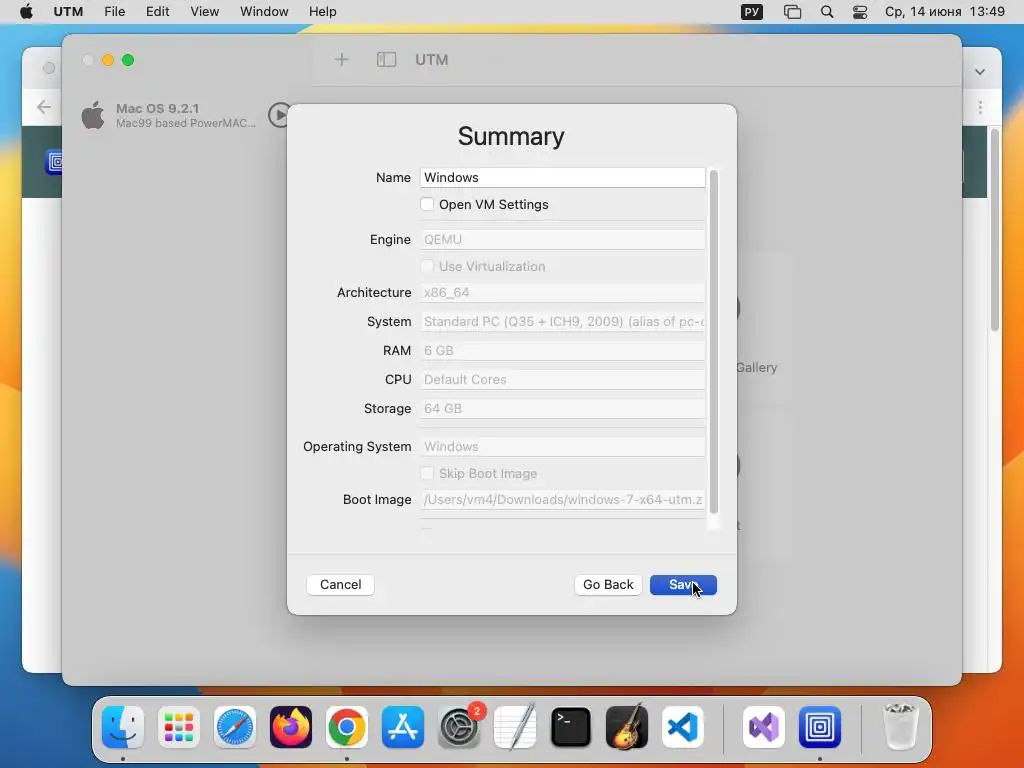Click the Operating System field
The image size is (1024, 768).
pyautogui.click(x=562, y=447)
